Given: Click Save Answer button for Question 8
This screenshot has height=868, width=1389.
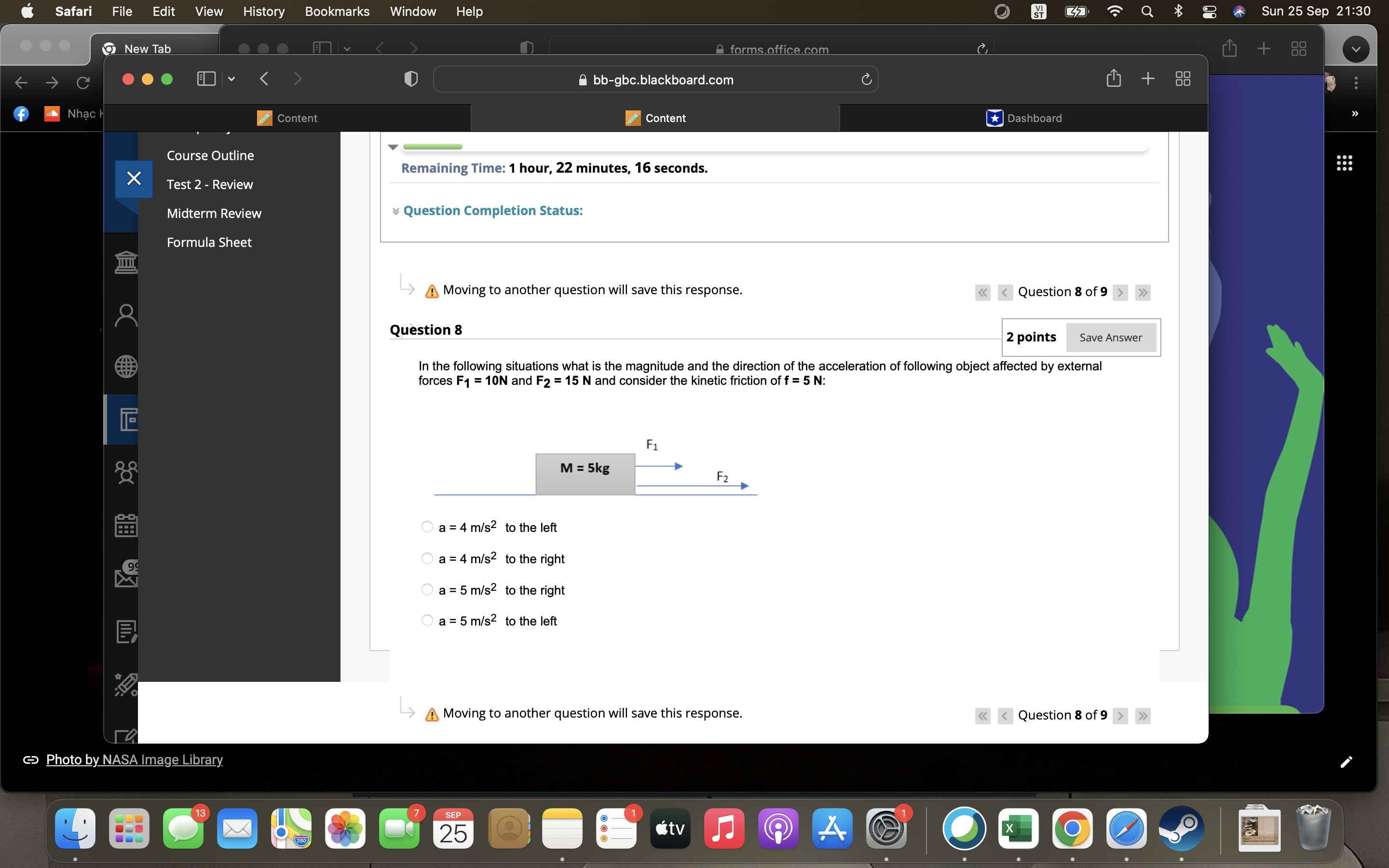Looking at the screenshot, I should [x=1110, y=336].
